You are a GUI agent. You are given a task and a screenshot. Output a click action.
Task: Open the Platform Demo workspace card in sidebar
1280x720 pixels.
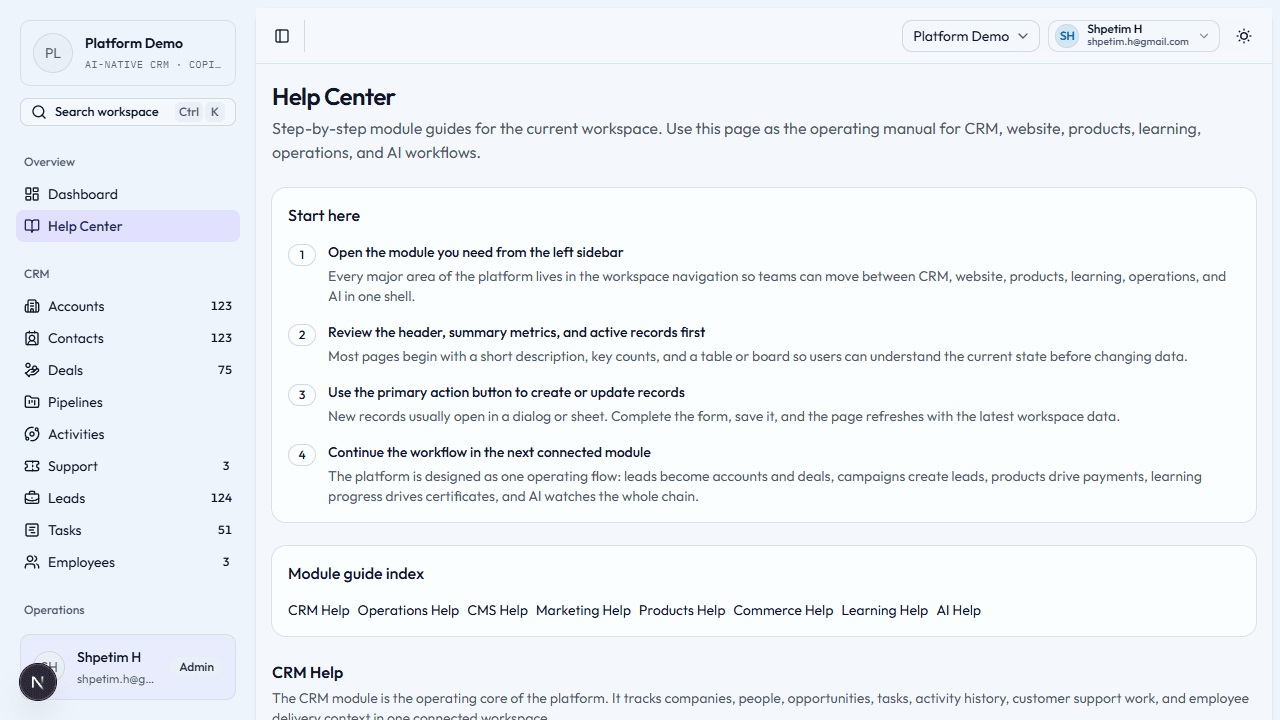(x=128, y=53)
